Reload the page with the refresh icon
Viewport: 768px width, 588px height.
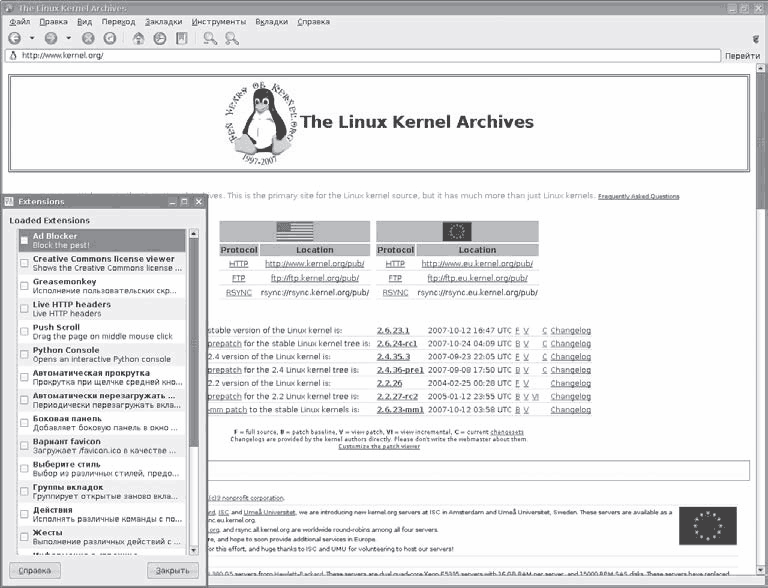pyautogui.click(x=110, y=38)
